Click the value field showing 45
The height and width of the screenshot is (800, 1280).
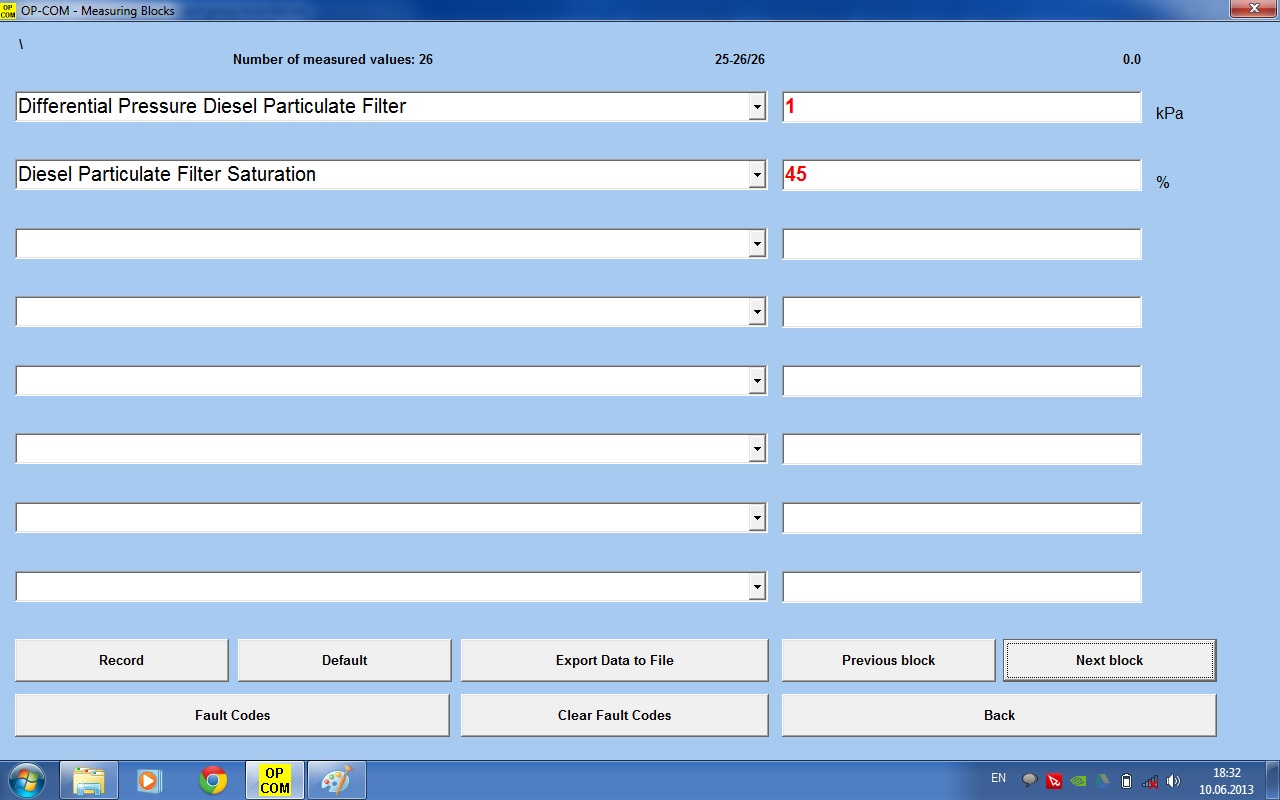[960, 175]
